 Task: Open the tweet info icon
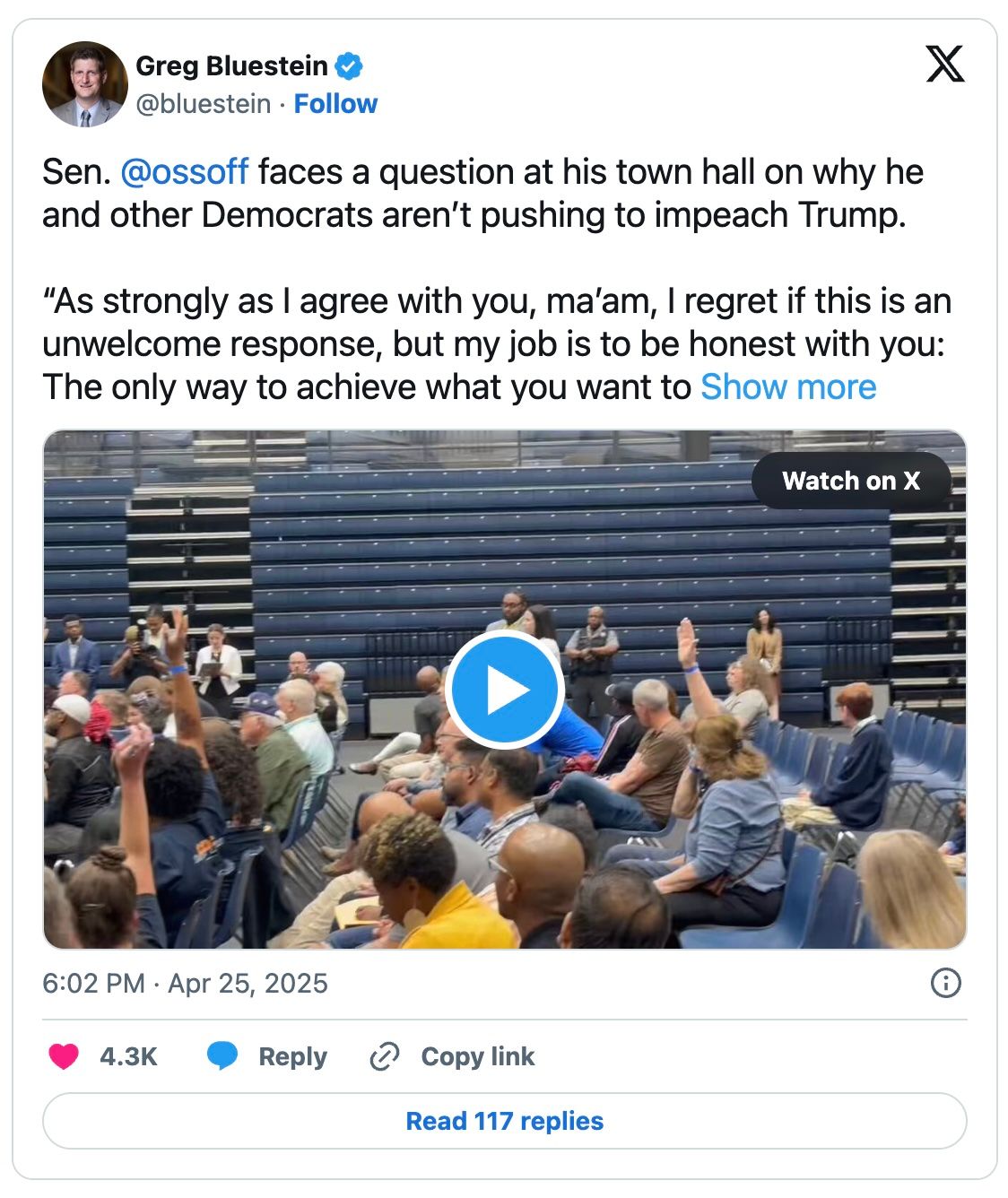[x=946, y=983]
